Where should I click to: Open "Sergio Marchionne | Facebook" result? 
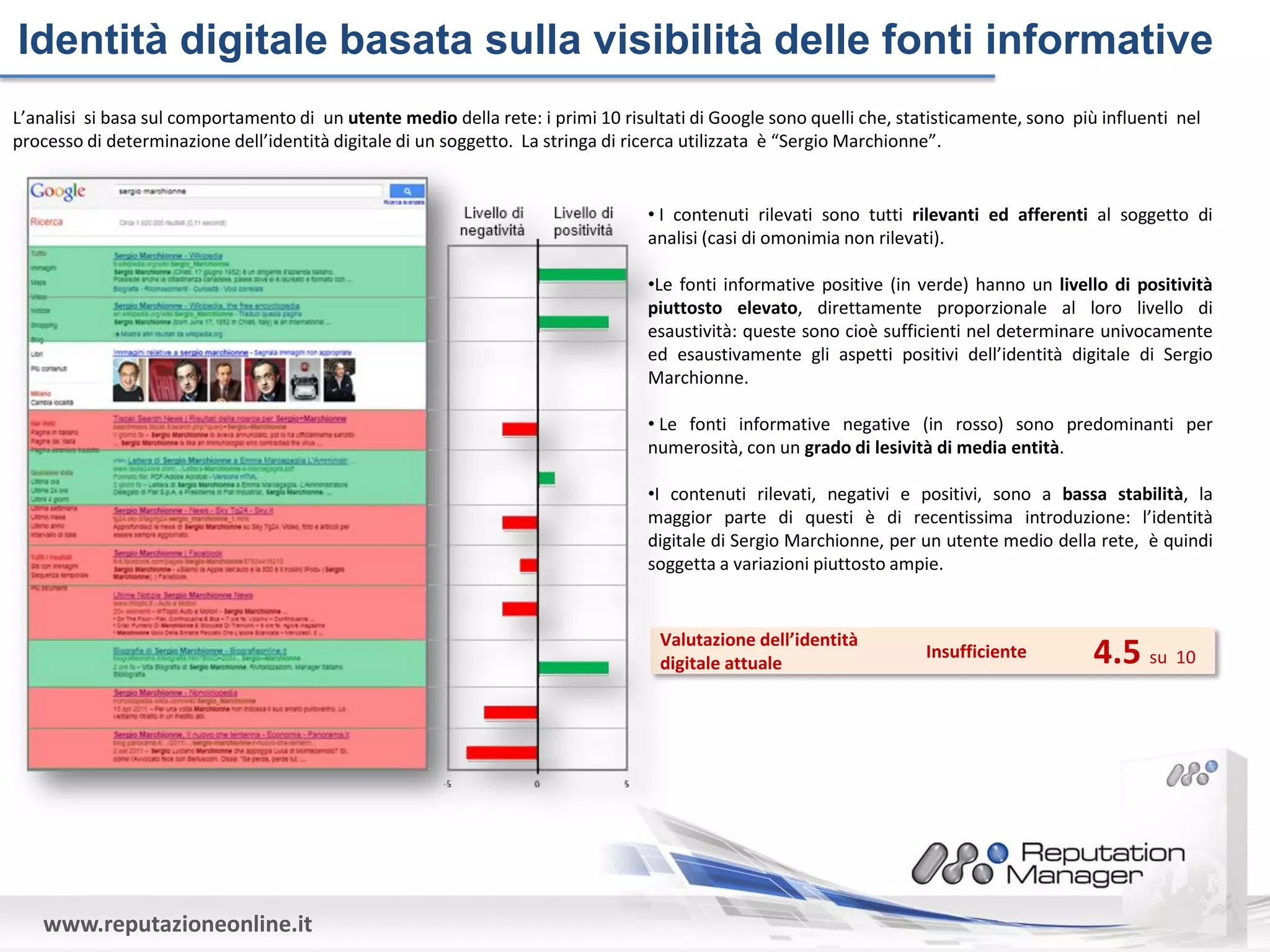pos(167,552)
